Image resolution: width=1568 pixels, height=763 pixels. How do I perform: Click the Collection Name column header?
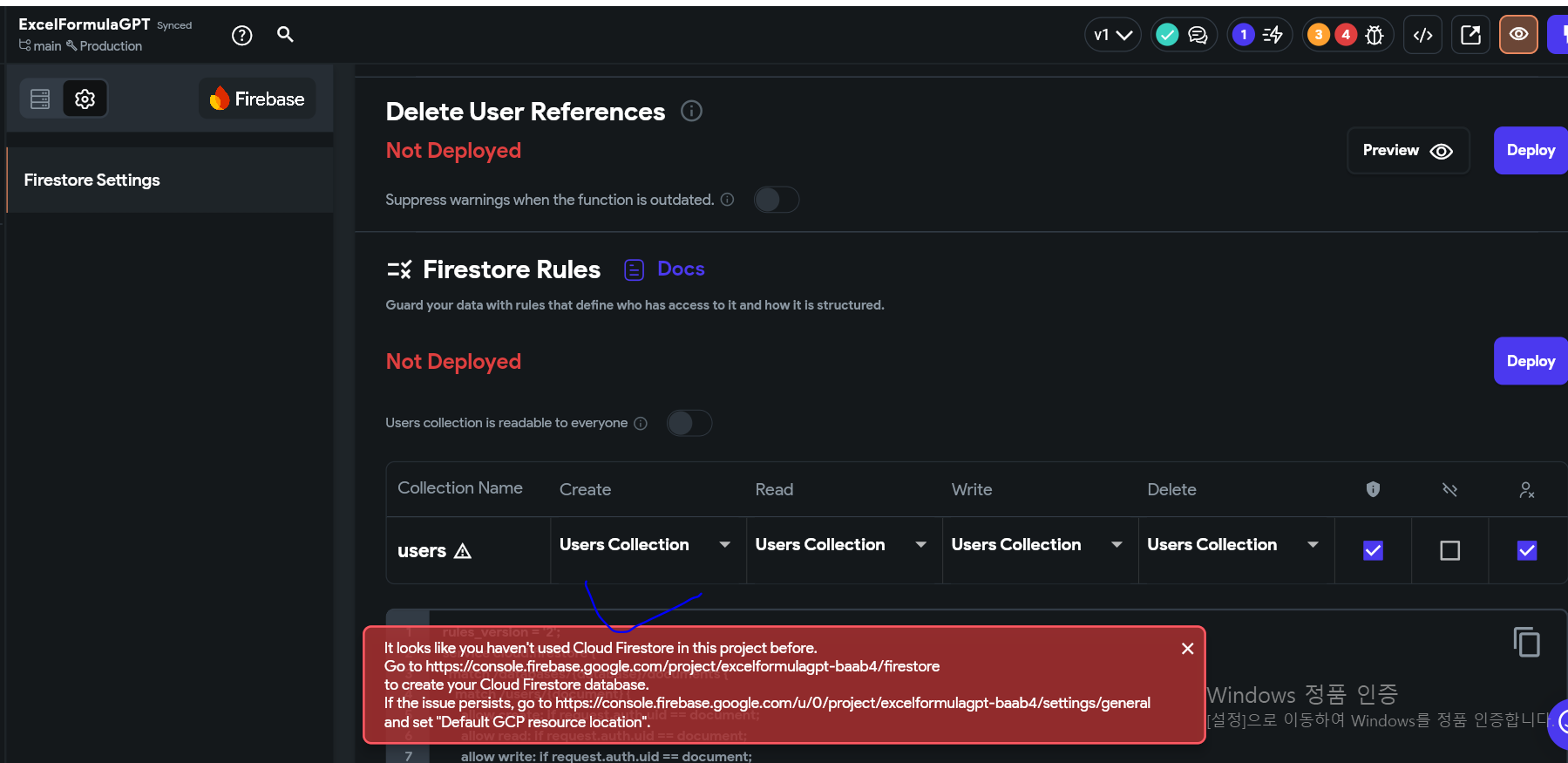460,488
